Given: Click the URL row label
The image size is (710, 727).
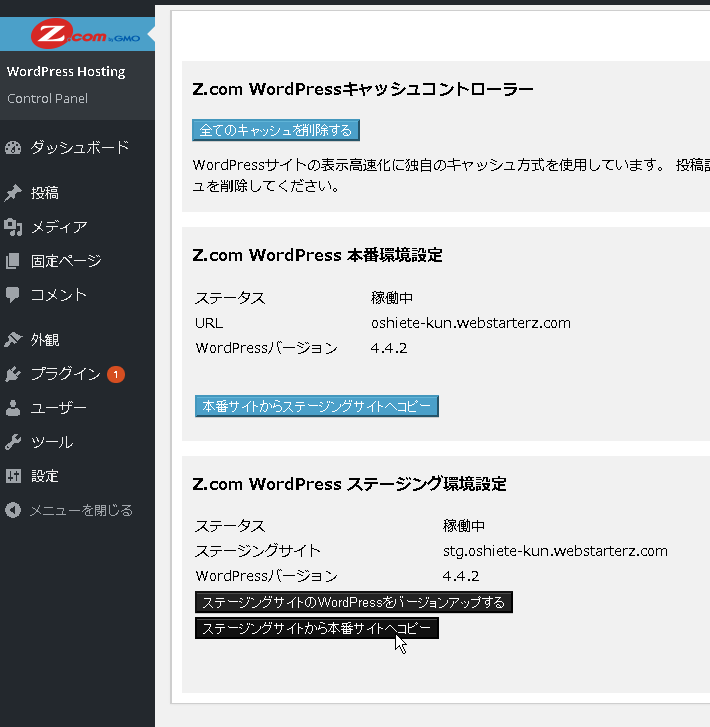Looking at the screenshot, I should coord(209,323).
